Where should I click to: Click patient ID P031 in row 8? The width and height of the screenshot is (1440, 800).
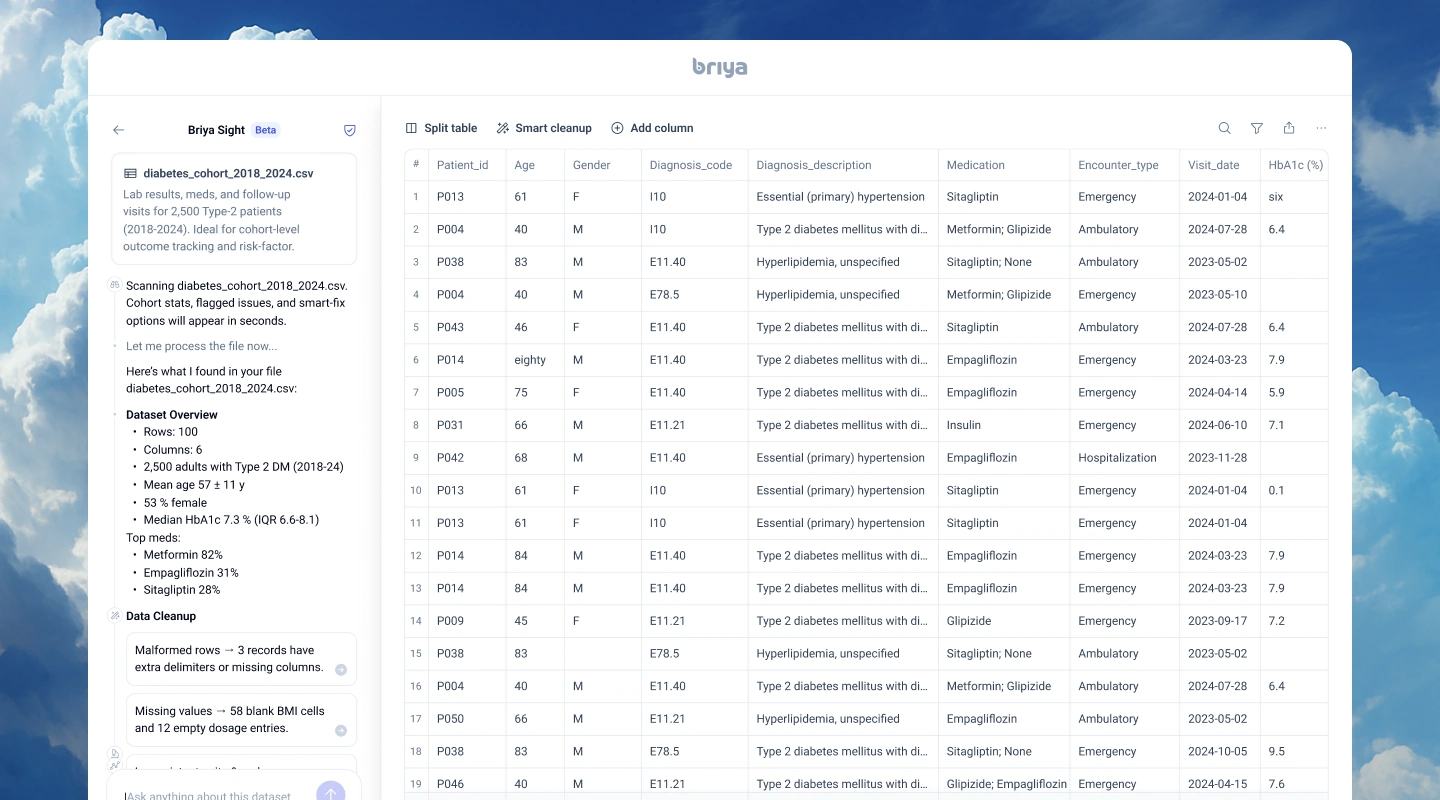467,425
